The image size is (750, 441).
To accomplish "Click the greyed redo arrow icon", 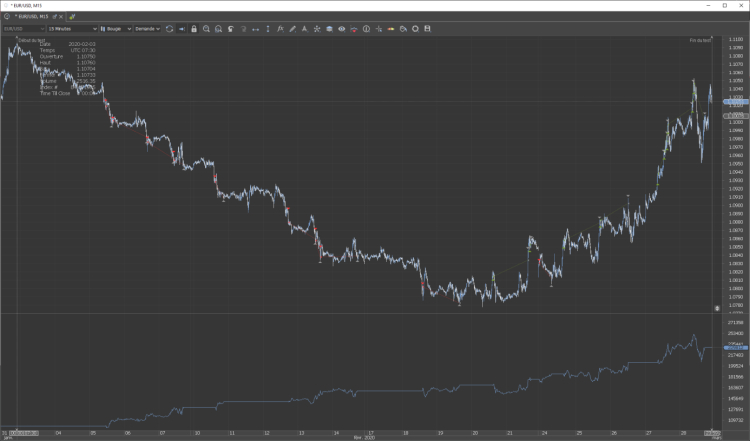I will (x=243, y=29).
